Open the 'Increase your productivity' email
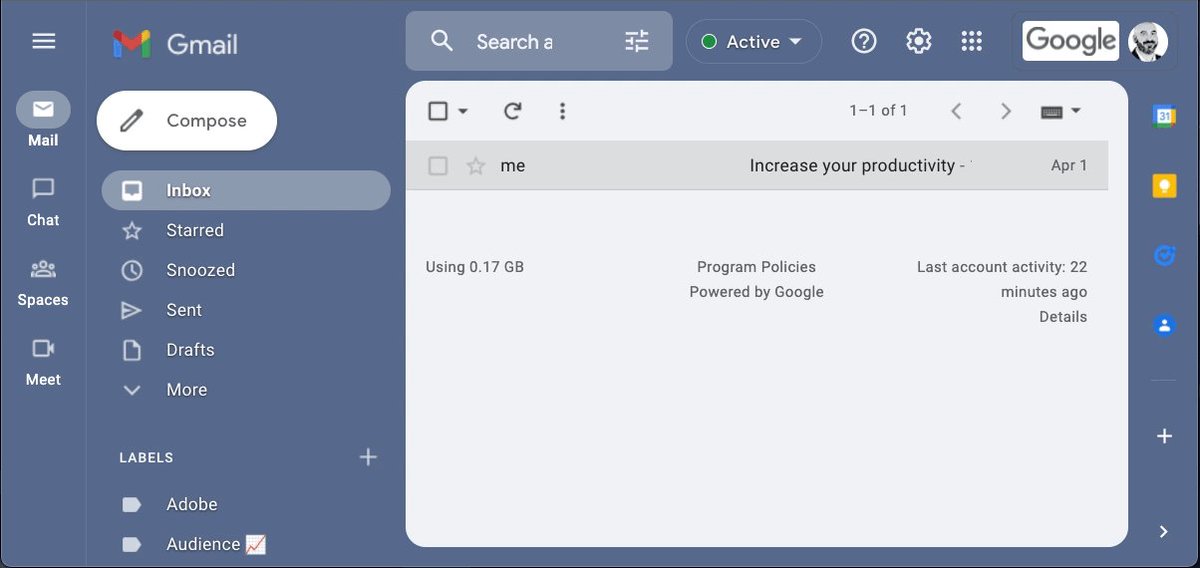1200x568 pixels. click(757, 166)
